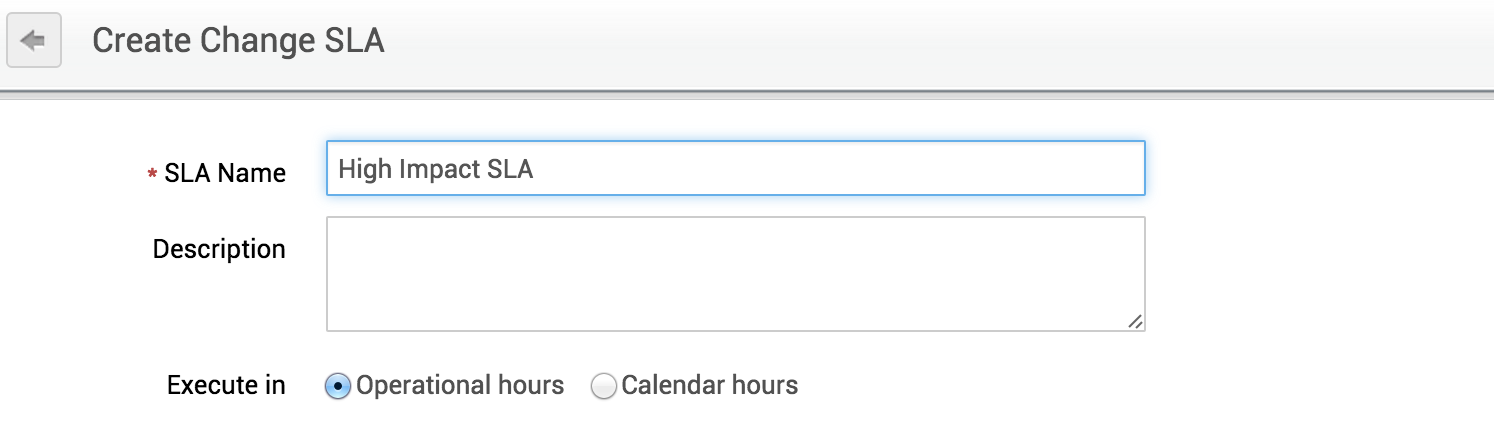Click the 'SLA Name' field label

pos(225,173)
